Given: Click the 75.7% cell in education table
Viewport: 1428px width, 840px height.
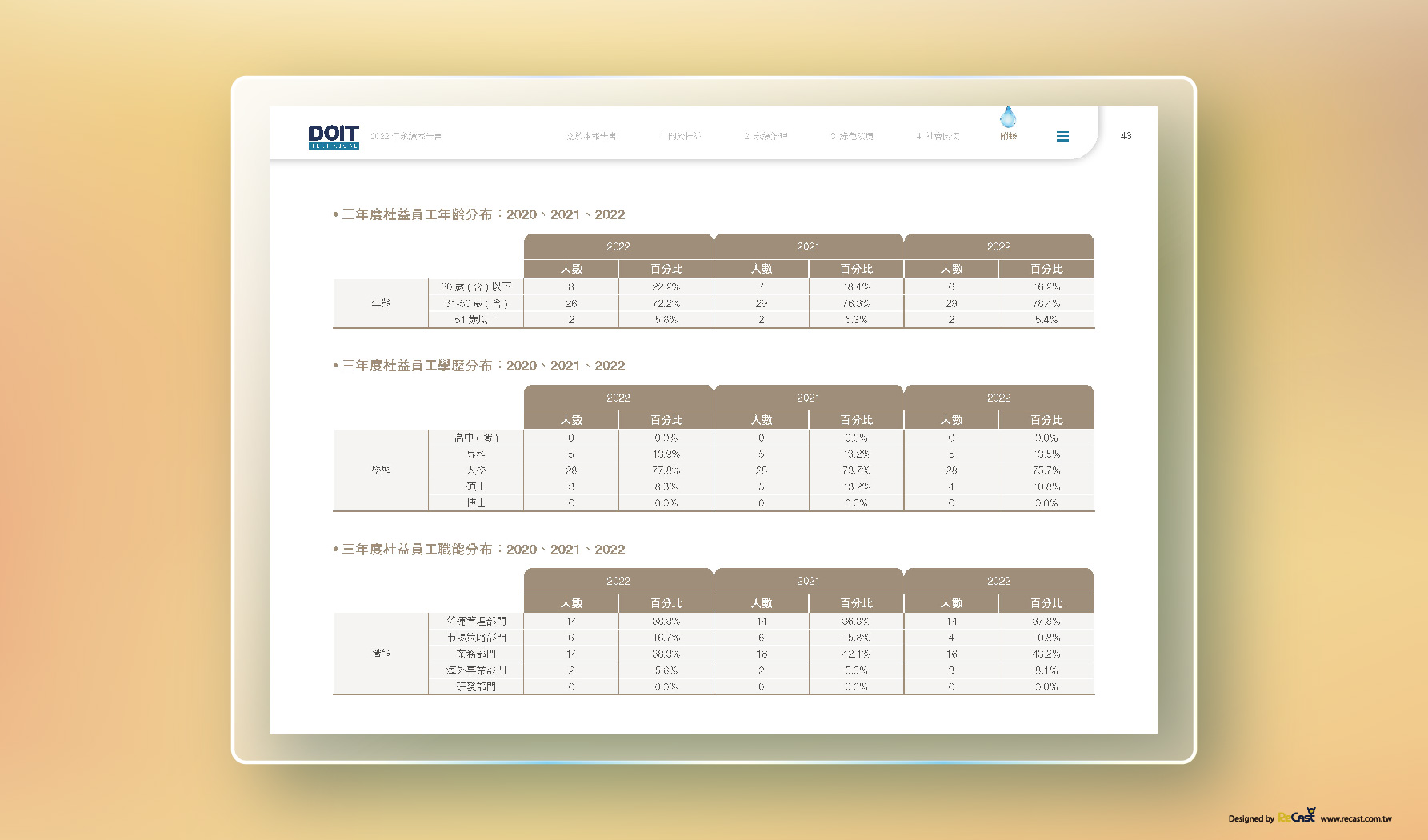Looking at the screenshot, I should [1046, 470].
